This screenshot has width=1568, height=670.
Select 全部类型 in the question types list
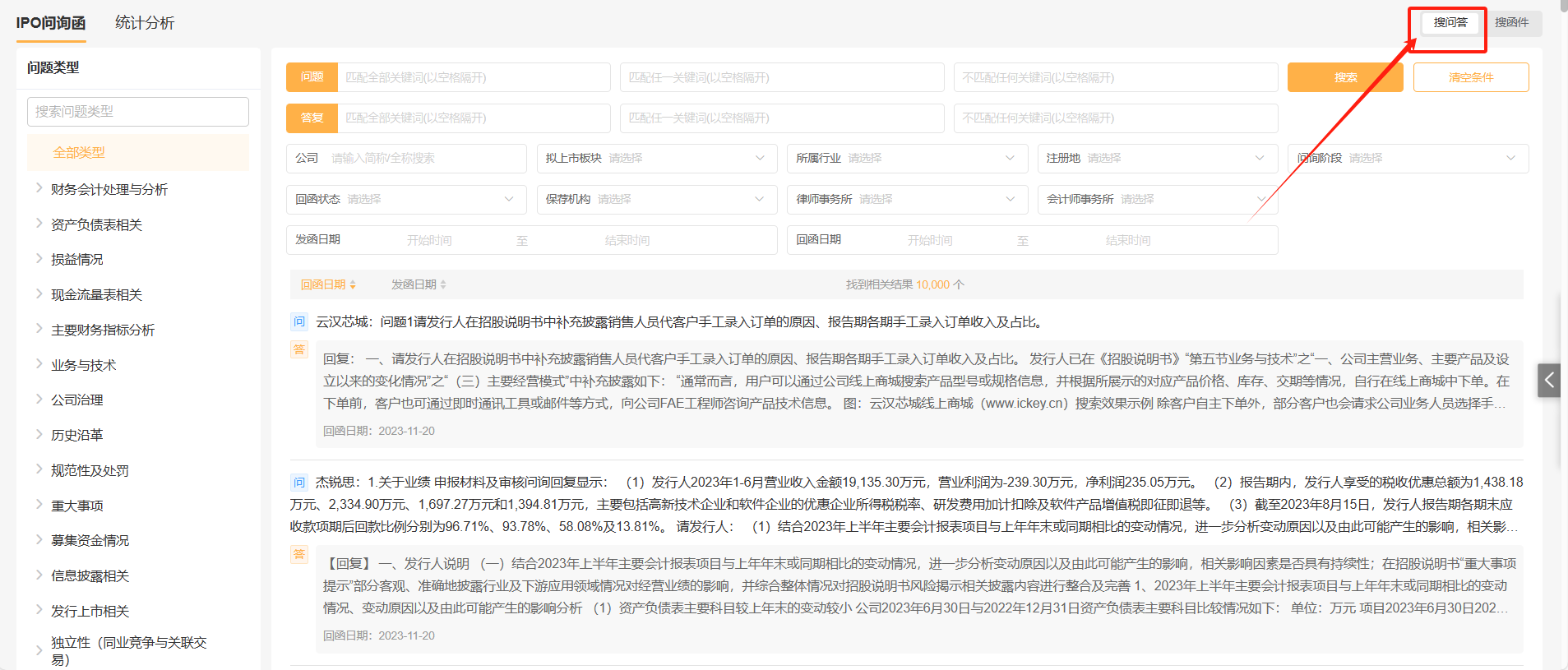(x=138, y=152)
